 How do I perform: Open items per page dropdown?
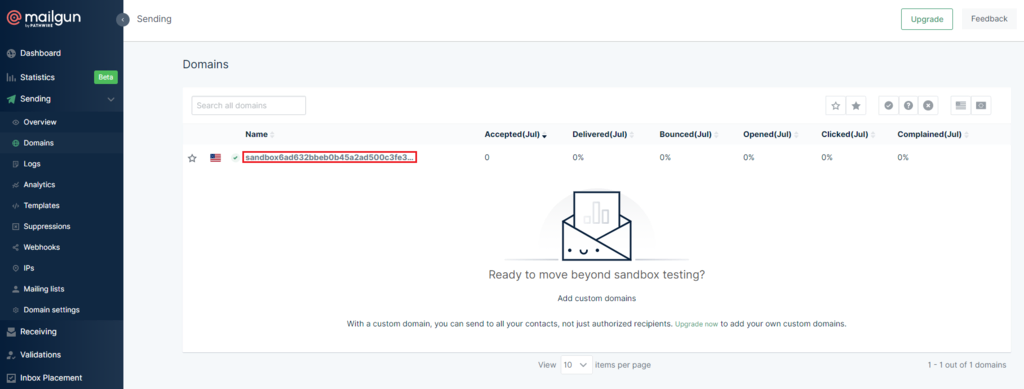coord(577,364)
